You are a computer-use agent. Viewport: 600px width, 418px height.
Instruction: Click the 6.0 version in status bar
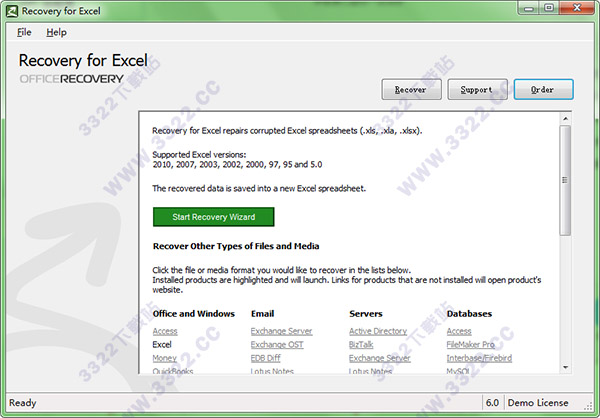(492, 403)
